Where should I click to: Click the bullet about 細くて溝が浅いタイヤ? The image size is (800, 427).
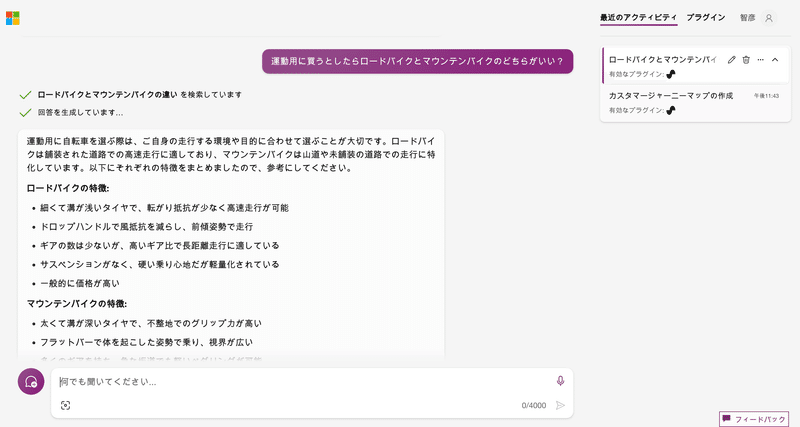tap(164, 208)
